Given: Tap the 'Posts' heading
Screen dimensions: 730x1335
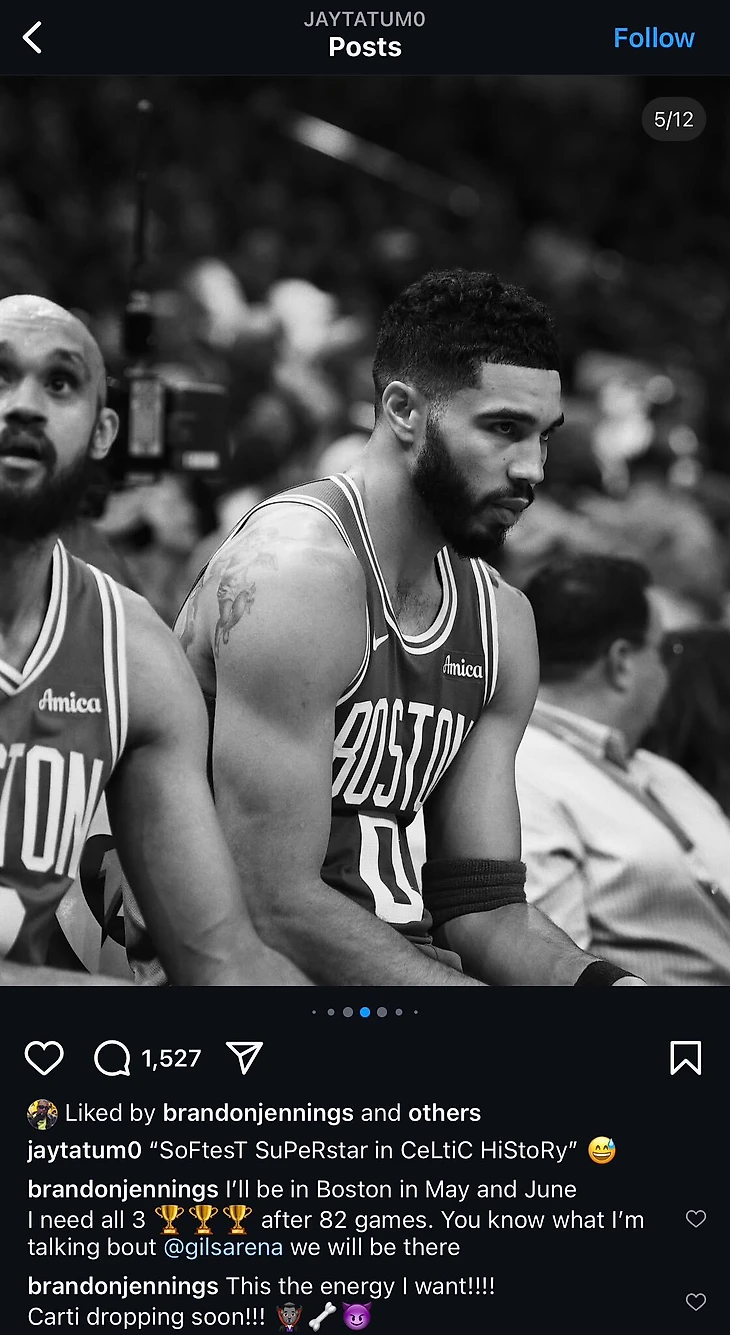Looking at the screenshot, I should [365, 47].
